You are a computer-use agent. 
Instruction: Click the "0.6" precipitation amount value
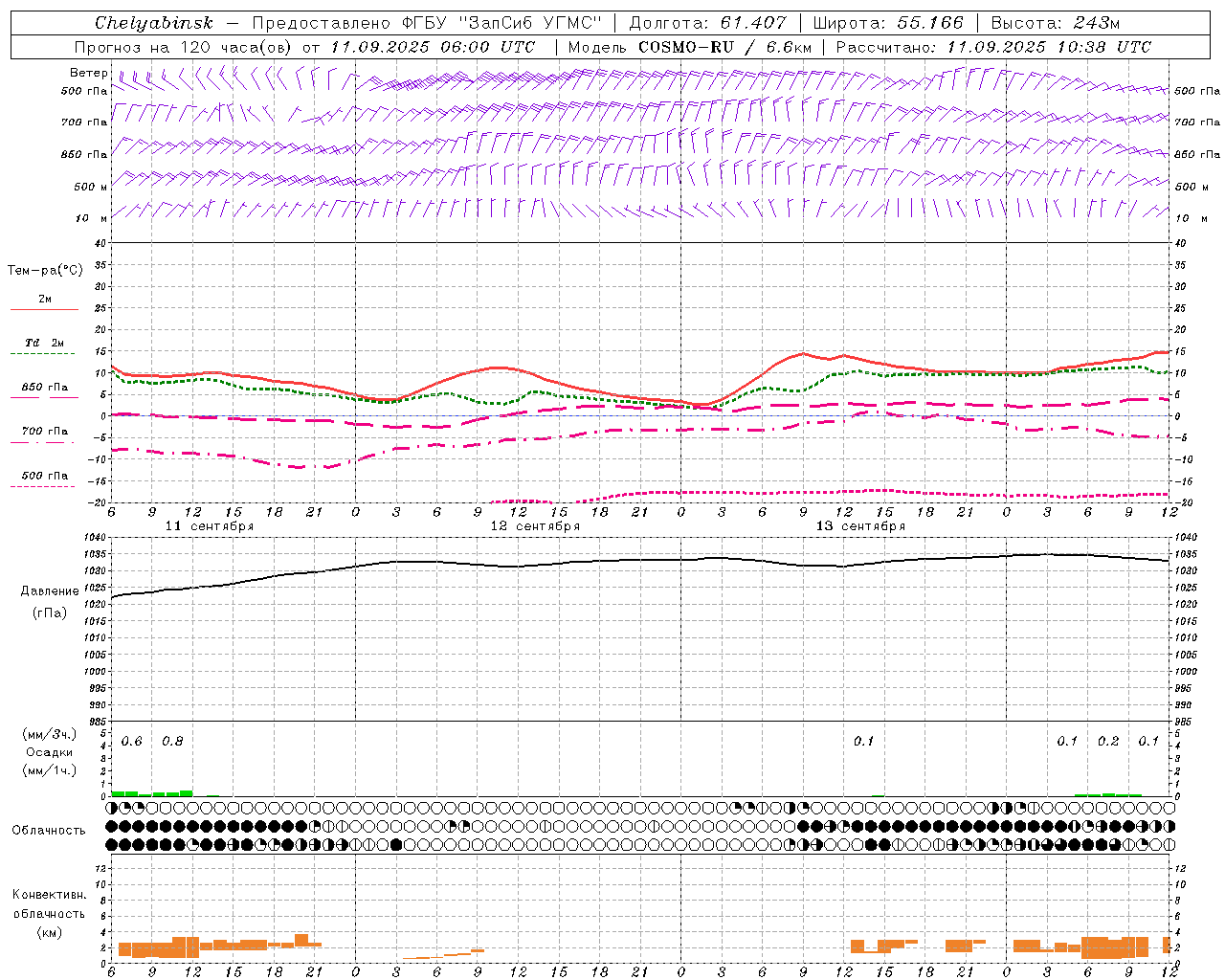132,742
